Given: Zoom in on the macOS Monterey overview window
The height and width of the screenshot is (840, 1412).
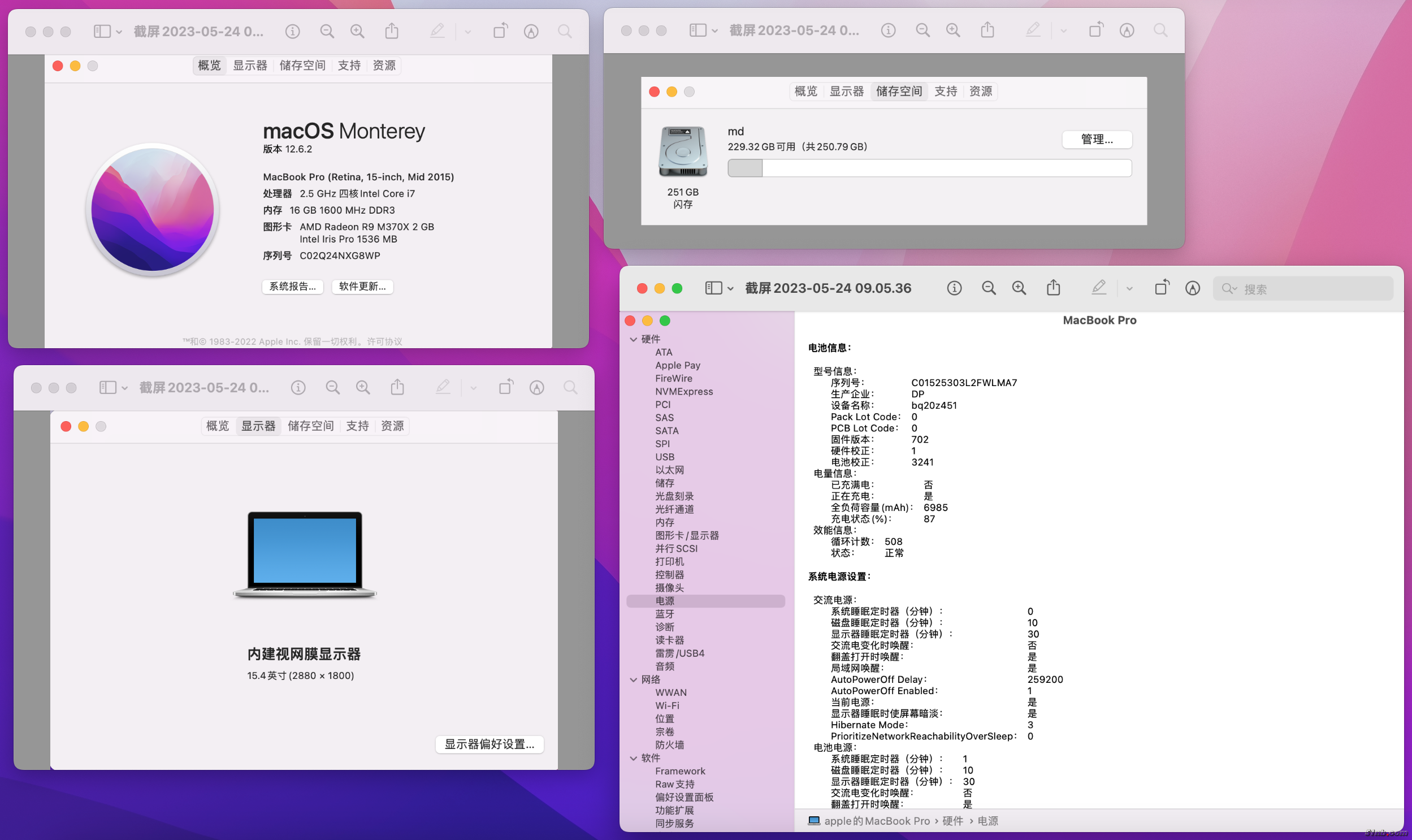Looking at the screenshot, I should (357, 32).
